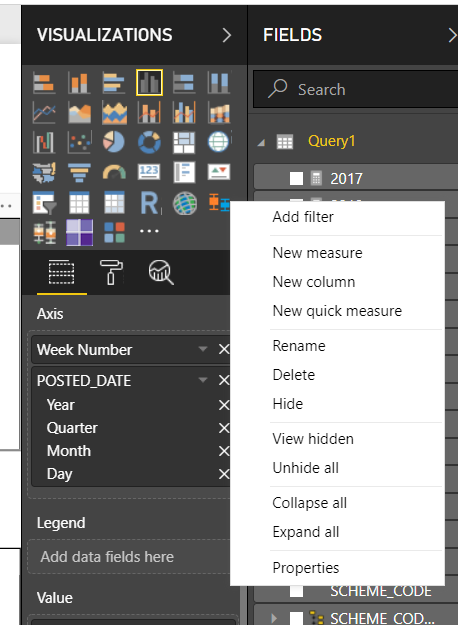Select the 100% stacked column chart visual
Image resolution: width=458 pixels, height=625 pixels.
219,83
